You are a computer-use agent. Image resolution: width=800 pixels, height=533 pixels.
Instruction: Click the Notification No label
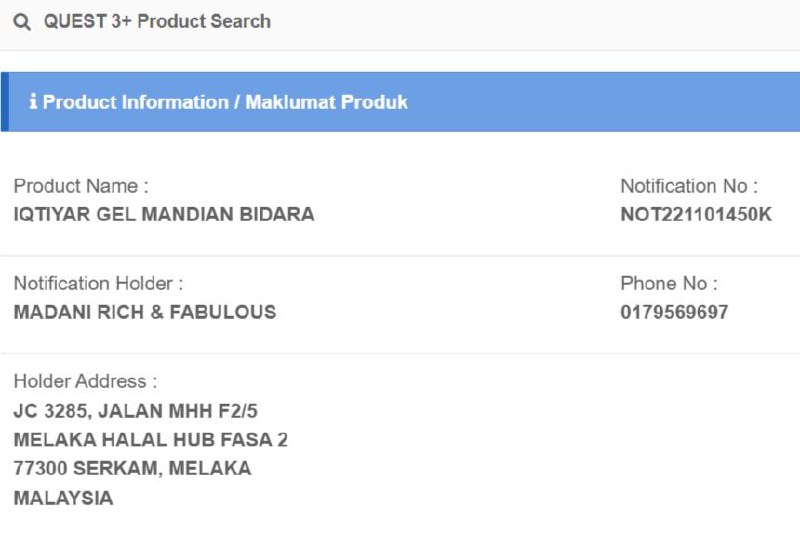pyautogui.click(x=689, y=186)
